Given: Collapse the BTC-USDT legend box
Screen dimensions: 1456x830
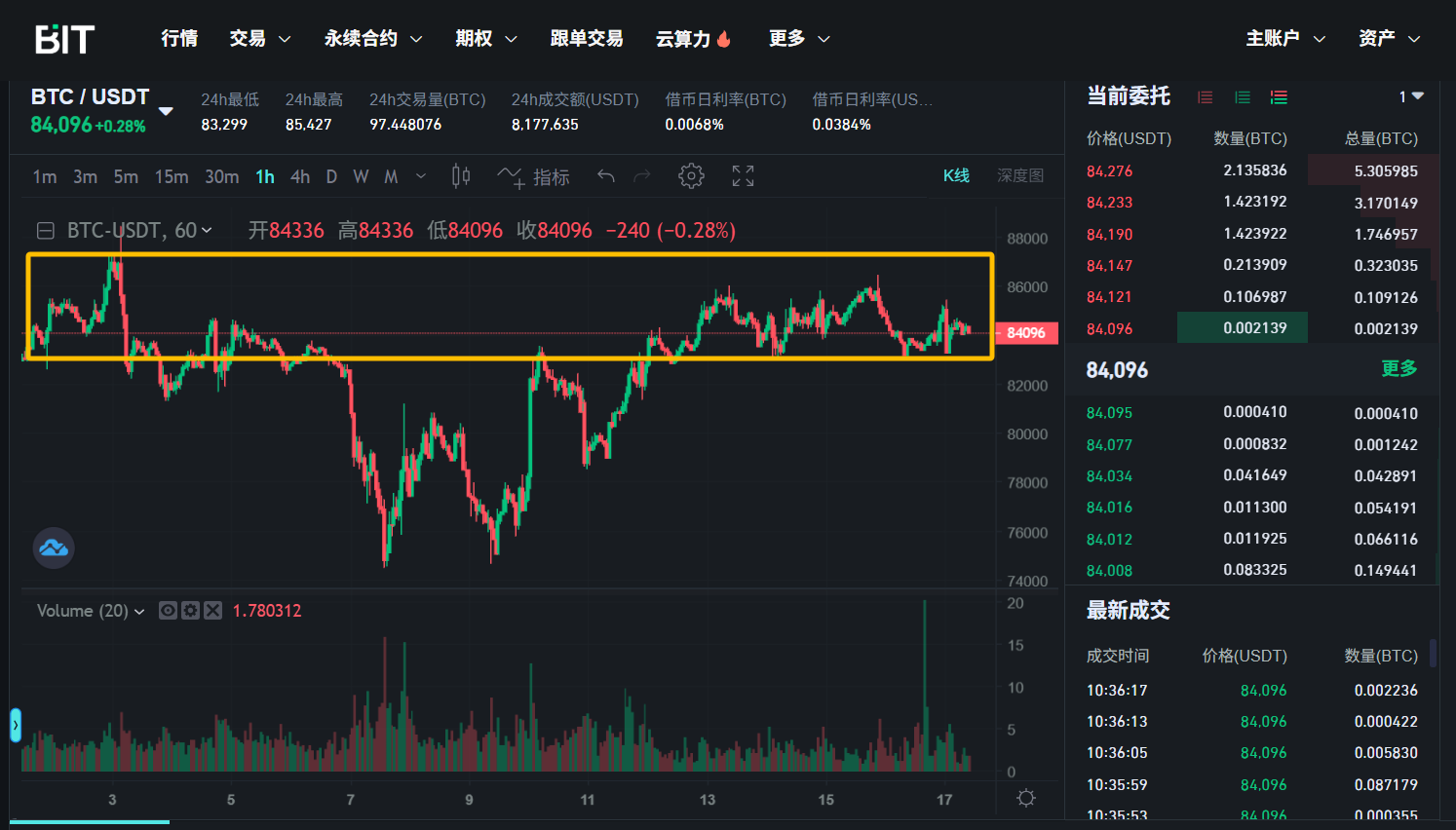Looking at the screenshot, I should pyautogui.click(x=45, y=231).
